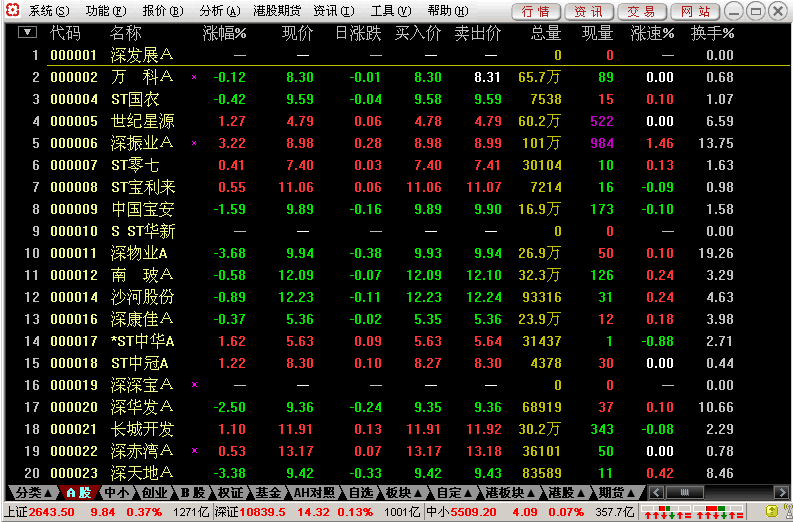793x522 pixels.
Task: Sort by the 现价 column header
Action: point(298,33)
